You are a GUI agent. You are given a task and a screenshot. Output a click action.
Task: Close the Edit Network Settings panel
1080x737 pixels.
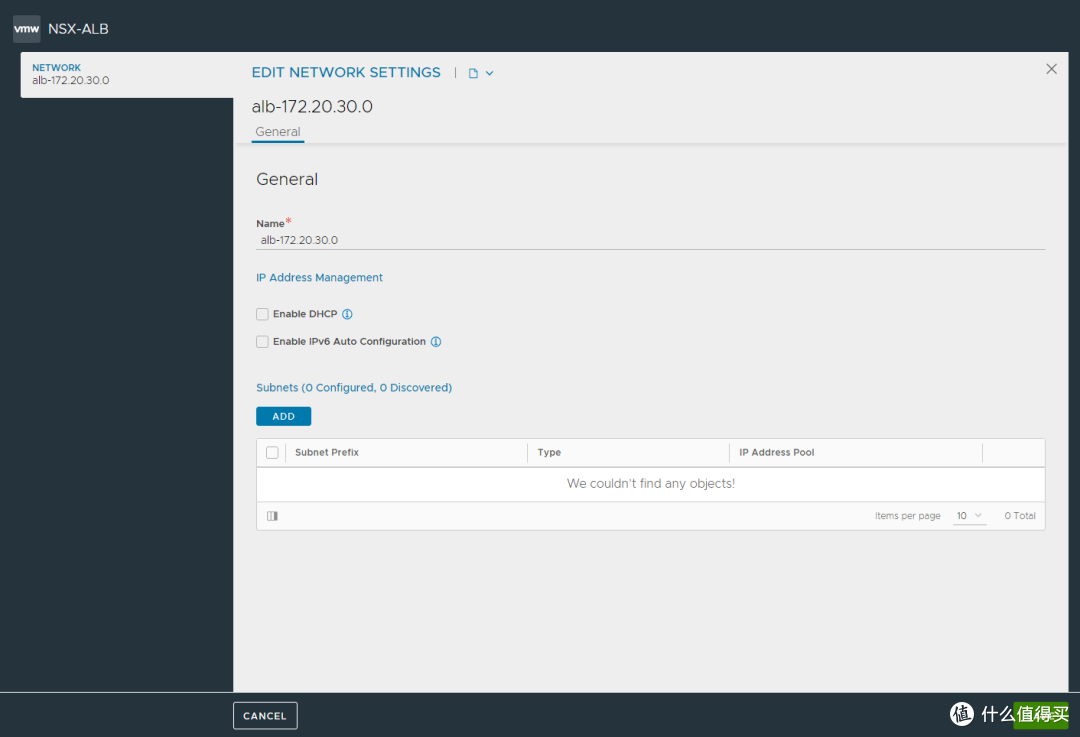(x=1051, y=69)
